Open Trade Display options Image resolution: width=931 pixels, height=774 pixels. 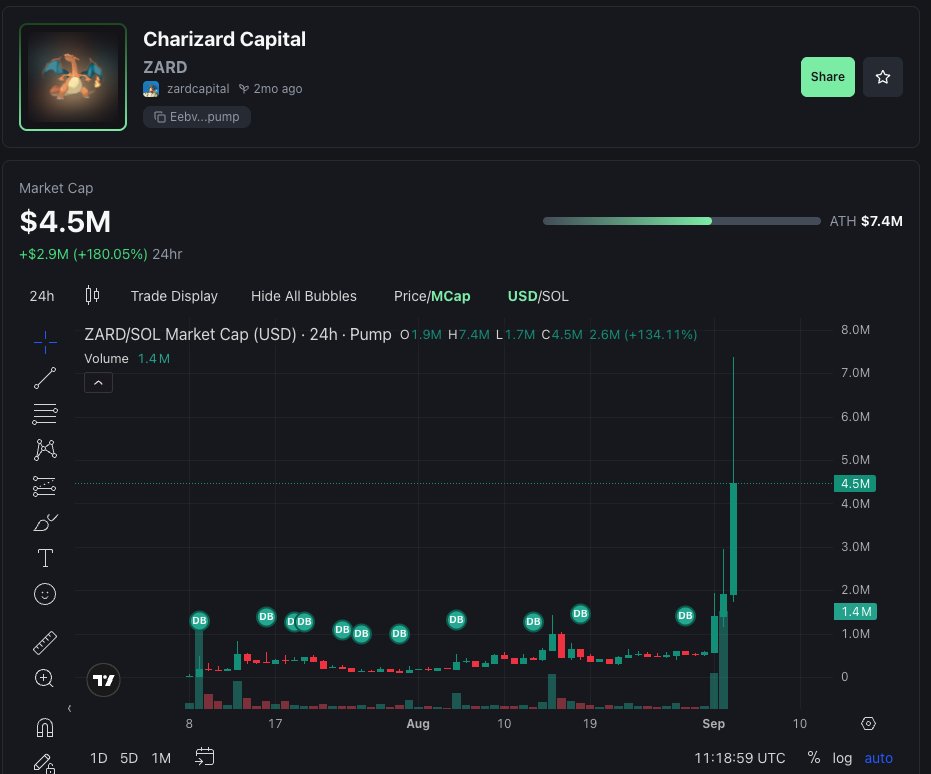click(x=174, y=296)
